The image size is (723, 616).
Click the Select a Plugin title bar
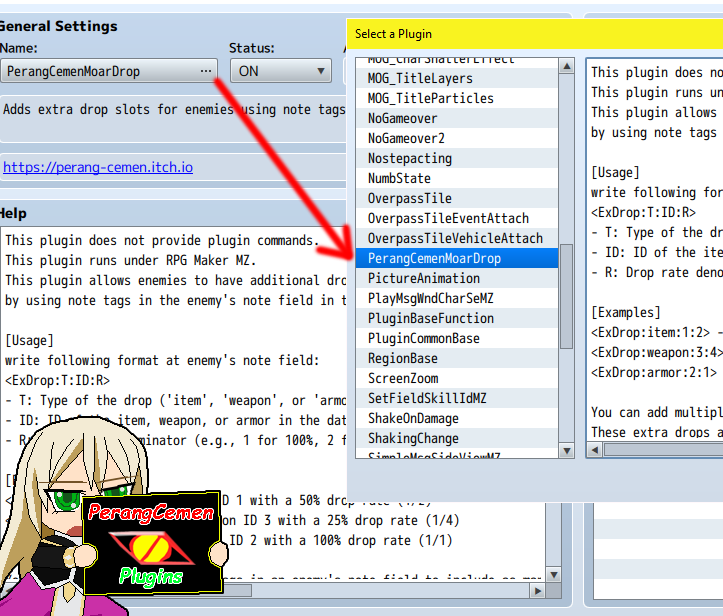pyautogui.click(x=534, y=34)
